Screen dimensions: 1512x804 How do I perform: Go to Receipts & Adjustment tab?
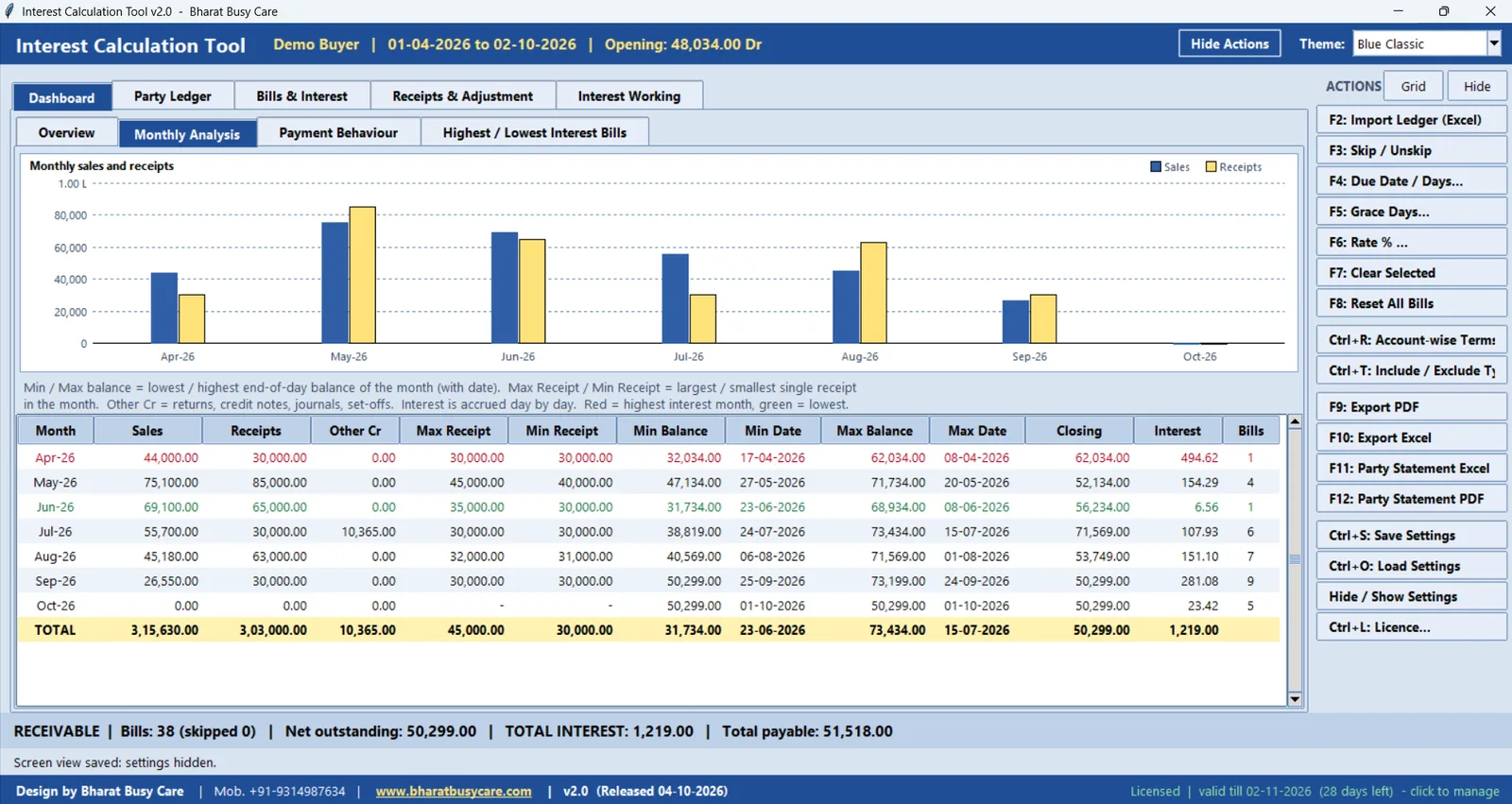[462, 96]
